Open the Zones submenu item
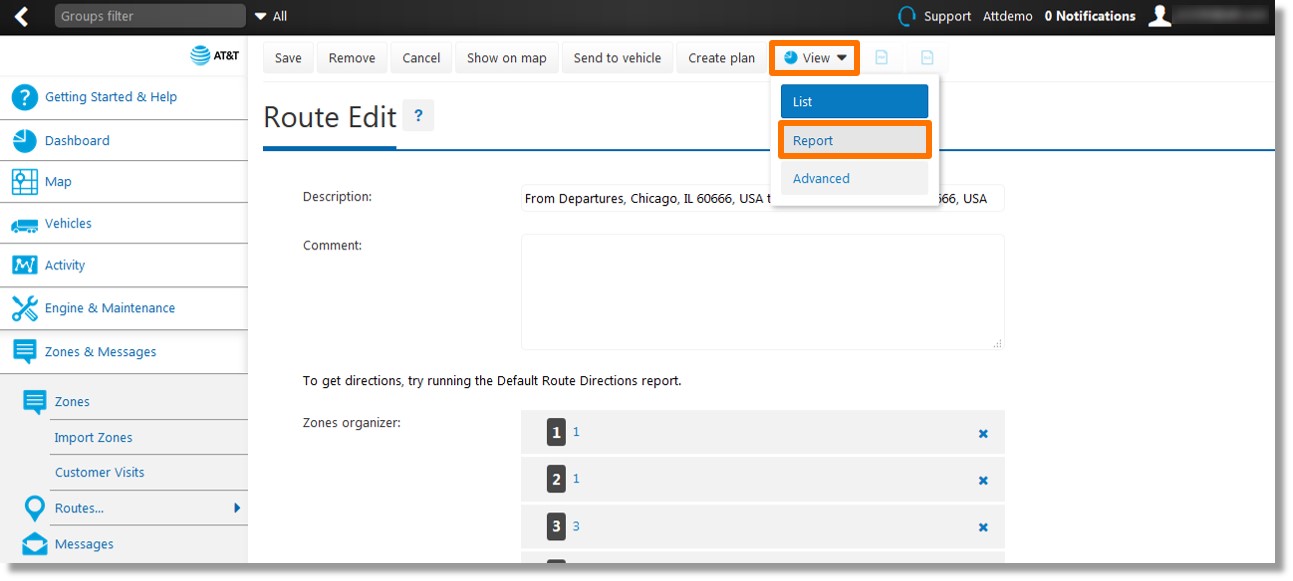This screenshot has height=581, width=1293. [72, 402]
